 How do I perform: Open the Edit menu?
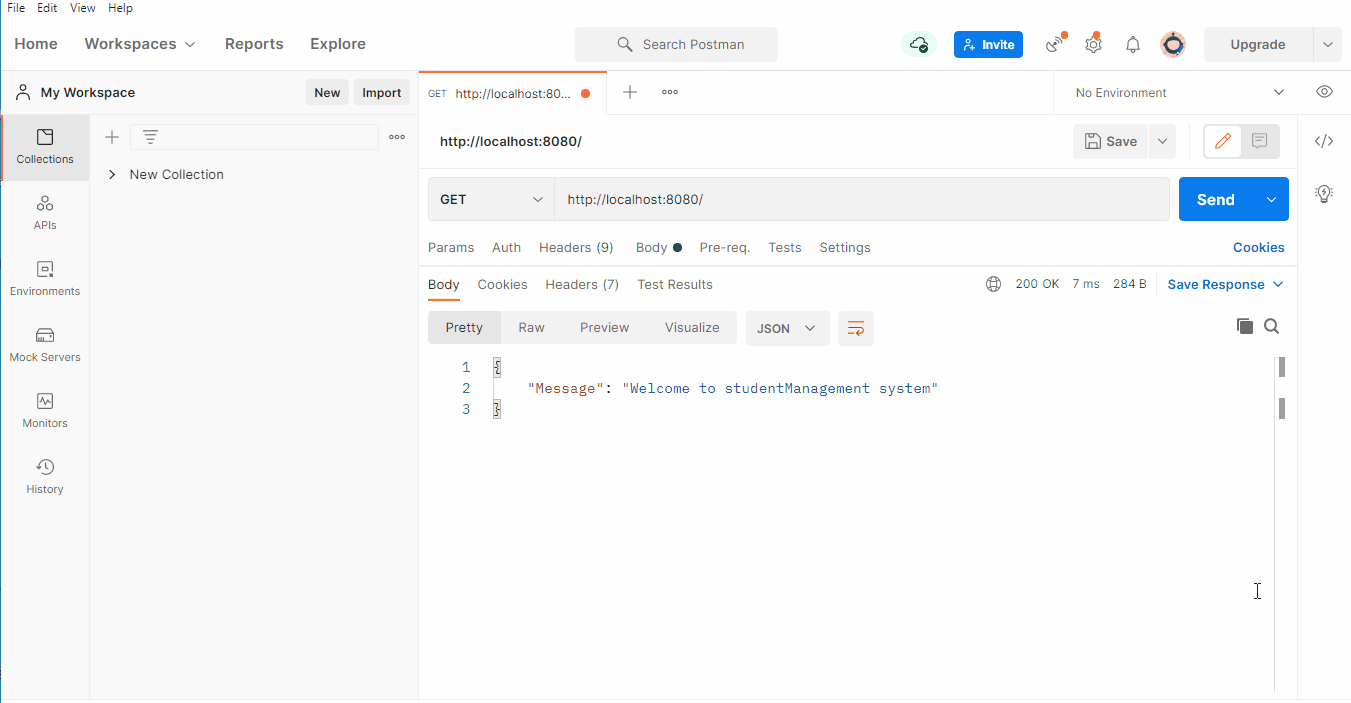click(x=47, y=8)
